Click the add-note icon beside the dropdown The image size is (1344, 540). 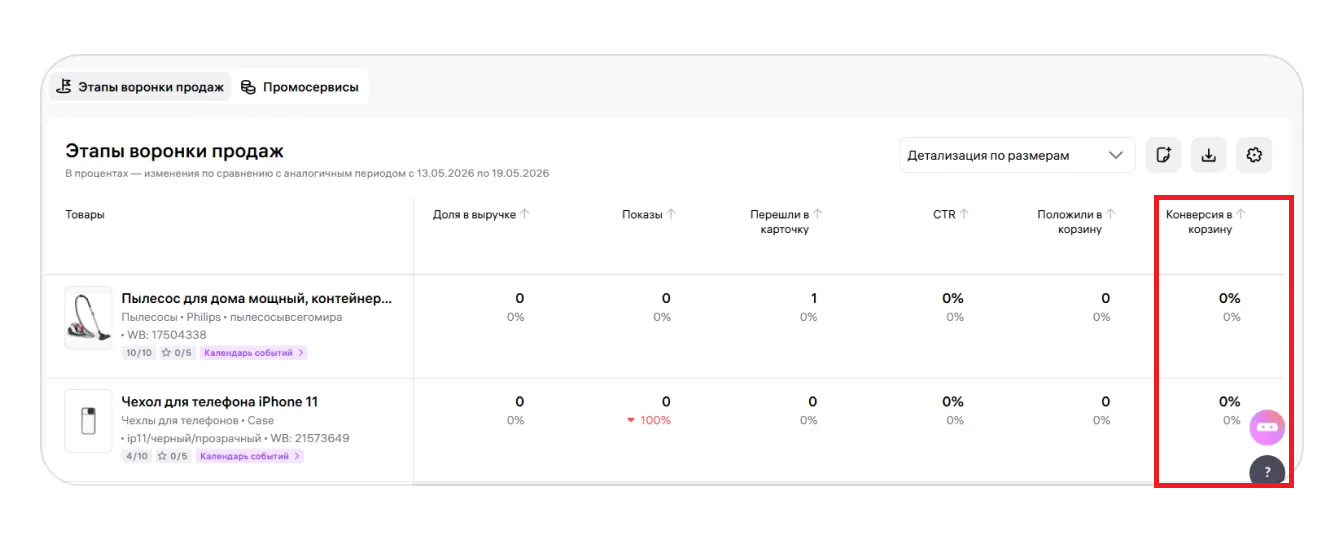1163,155
